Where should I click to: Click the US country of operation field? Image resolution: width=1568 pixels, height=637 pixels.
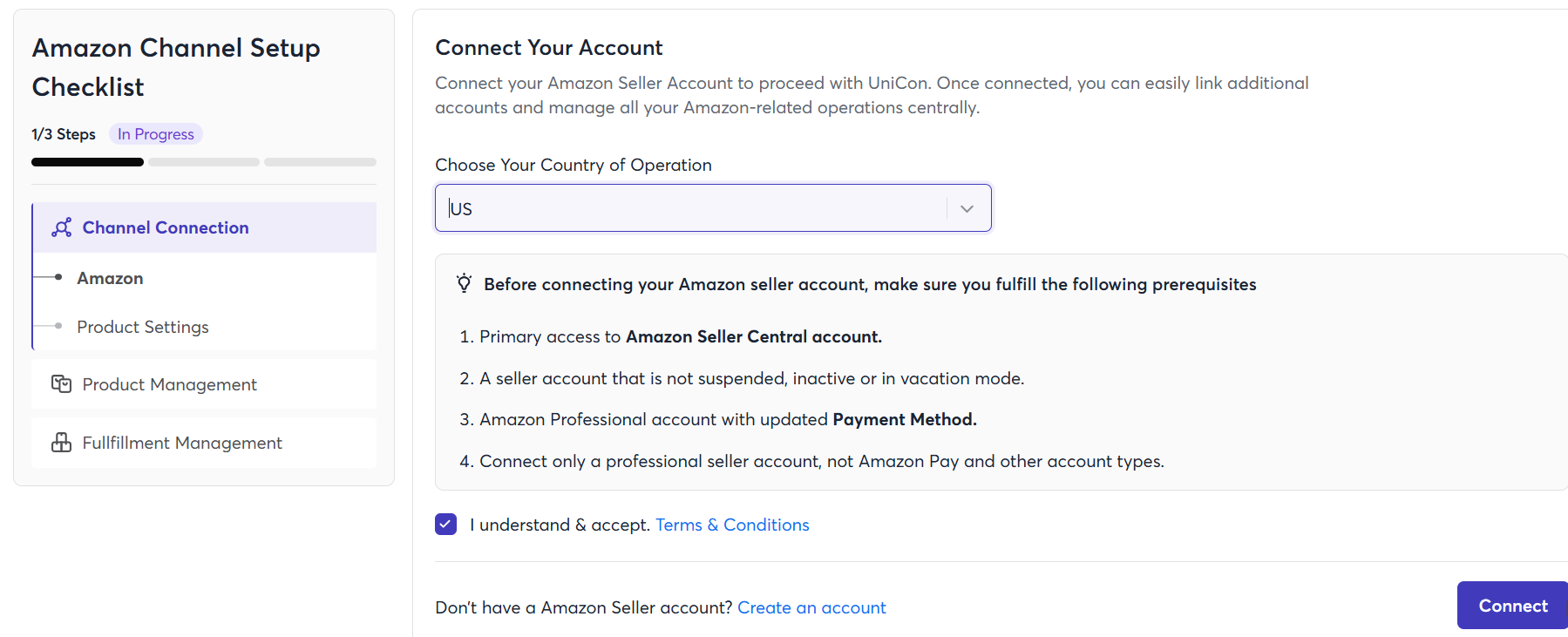tap(689, 208)
